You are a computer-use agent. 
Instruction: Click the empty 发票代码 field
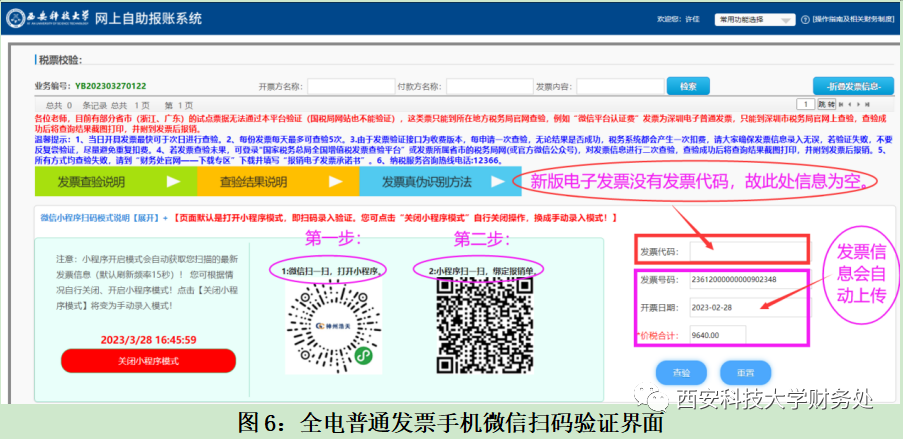(748, 252)
